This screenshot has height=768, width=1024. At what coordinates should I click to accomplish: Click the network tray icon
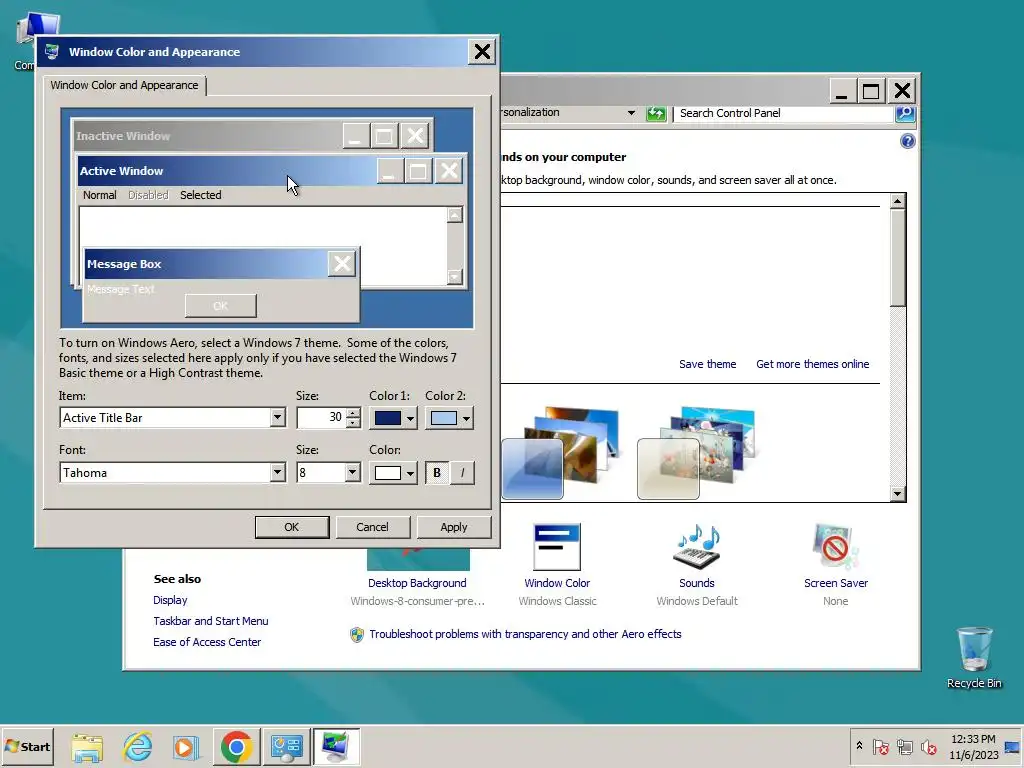pyautogui.click(x=904, y=746)
